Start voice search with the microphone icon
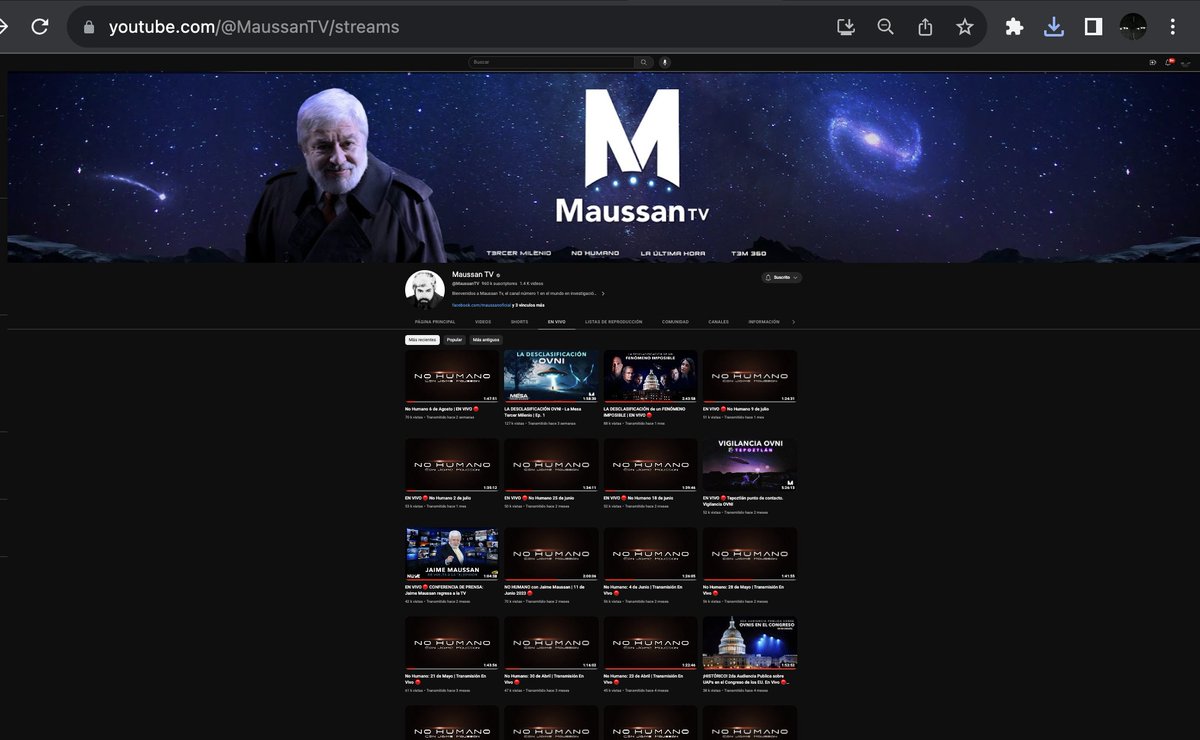 coord(664,62)
